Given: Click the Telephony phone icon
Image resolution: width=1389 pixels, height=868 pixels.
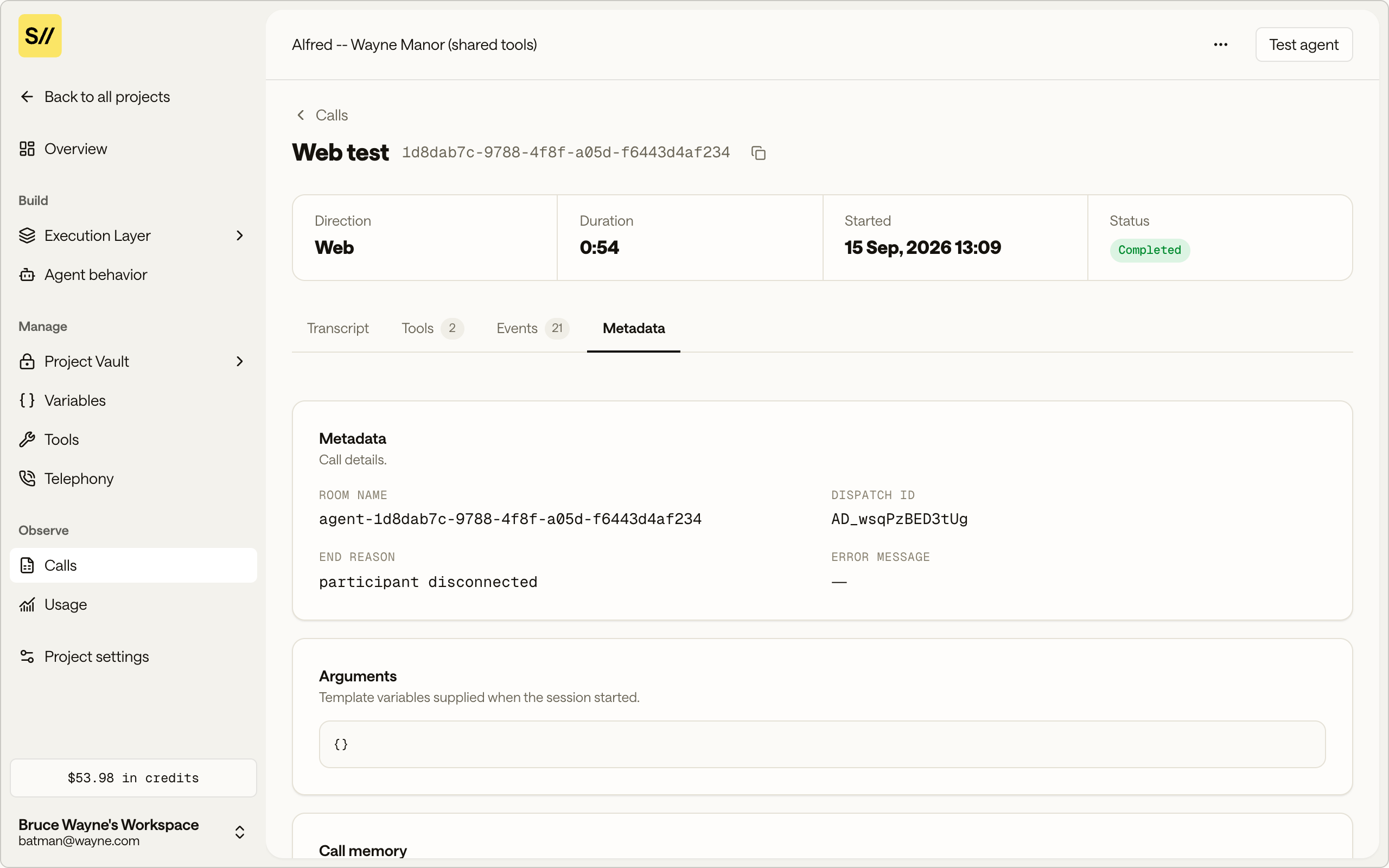Looking at the screenshot, I should 27,478.
